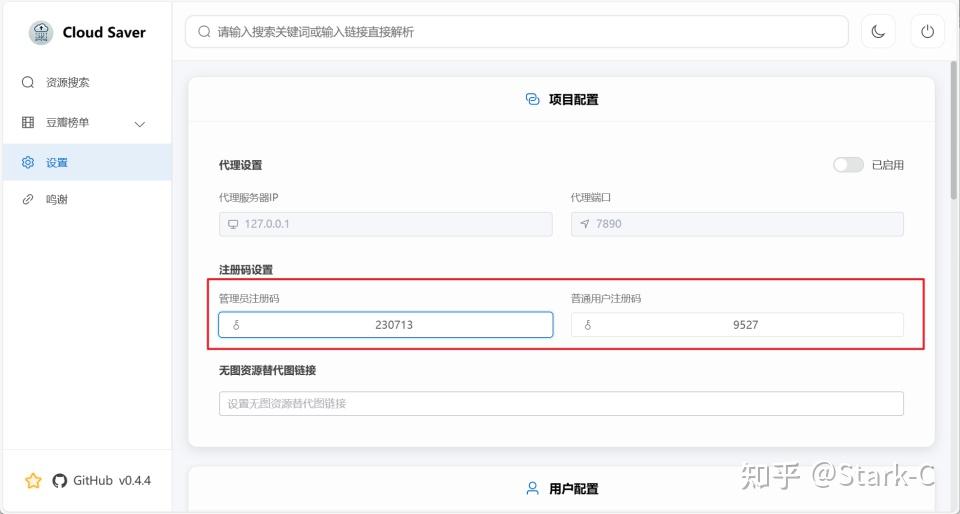Click the 代理服务器IP label
Viewport: 960px width, 514px height.
coord(249,198)
